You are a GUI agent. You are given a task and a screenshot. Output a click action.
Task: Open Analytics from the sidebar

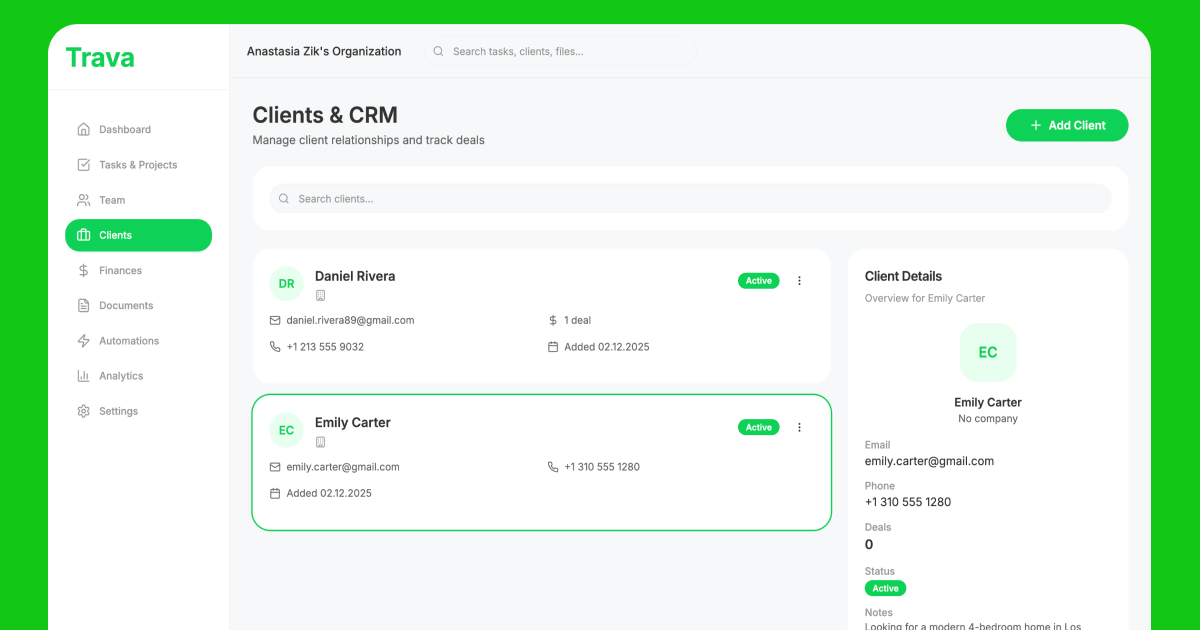tap(138, 376)
